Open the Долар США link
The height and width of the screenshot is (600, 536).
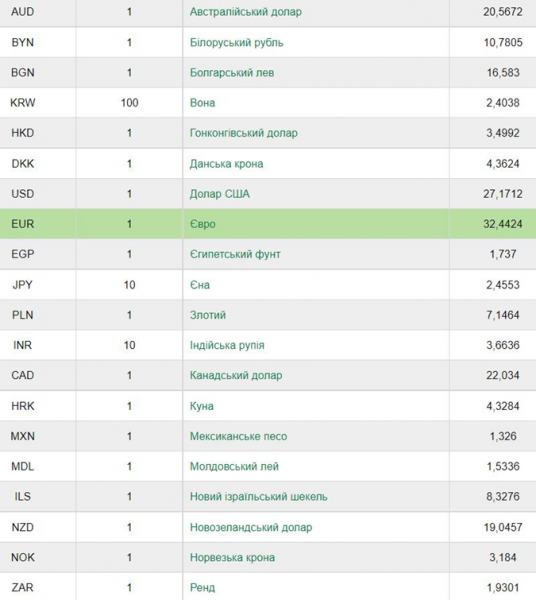pyautogui.click(x=220, y=194)
